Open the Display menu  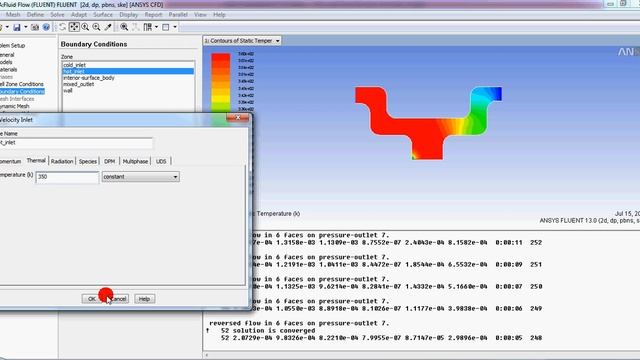tap(129, 15)
